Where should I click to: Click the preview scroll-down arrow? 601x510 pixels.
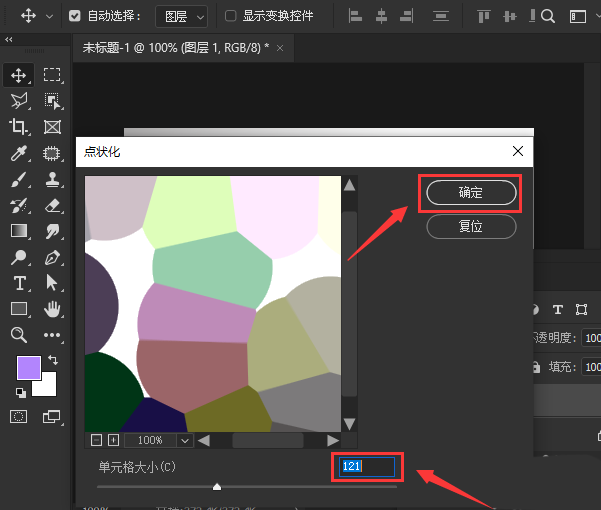349,423
